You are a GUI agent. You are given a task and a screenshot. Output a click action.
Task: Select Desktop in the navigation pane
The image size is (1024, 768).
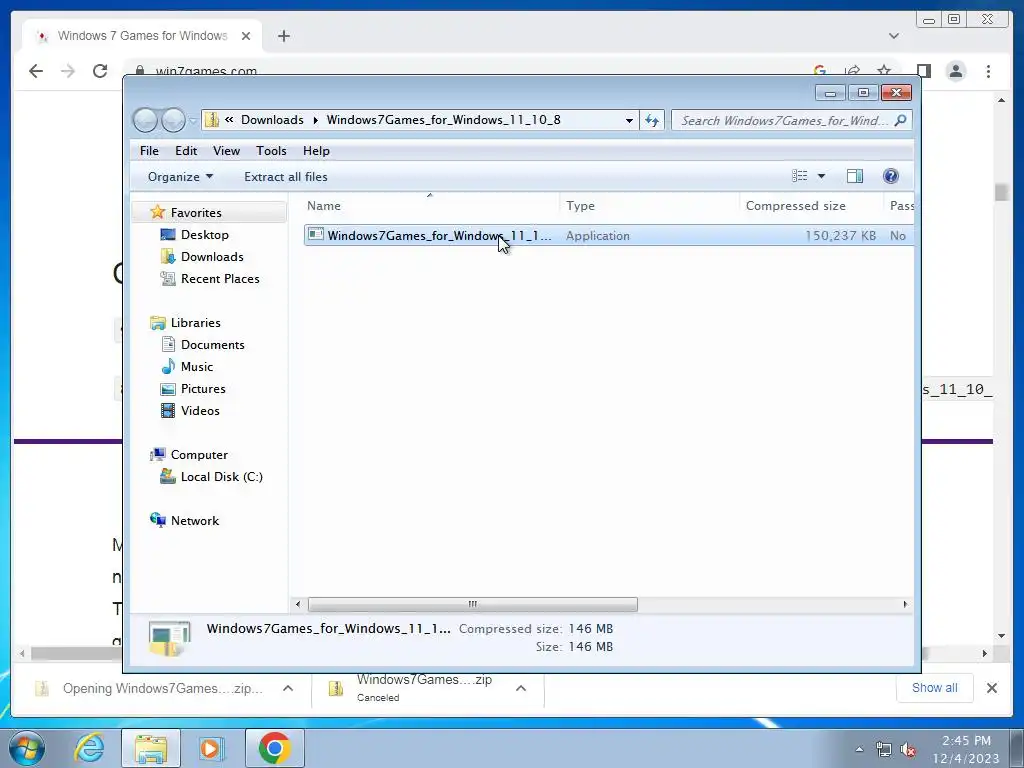coord(204,235)
